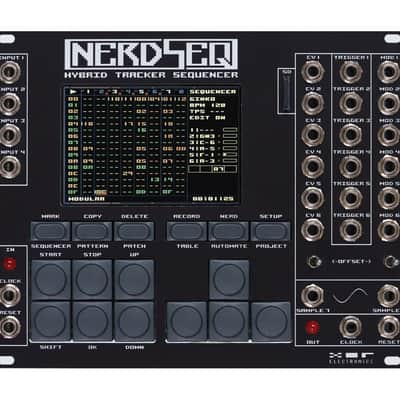Choose the TRIGGER 2 jack
The width and height of the screenshot is (400, 400).
coord(351,103)
